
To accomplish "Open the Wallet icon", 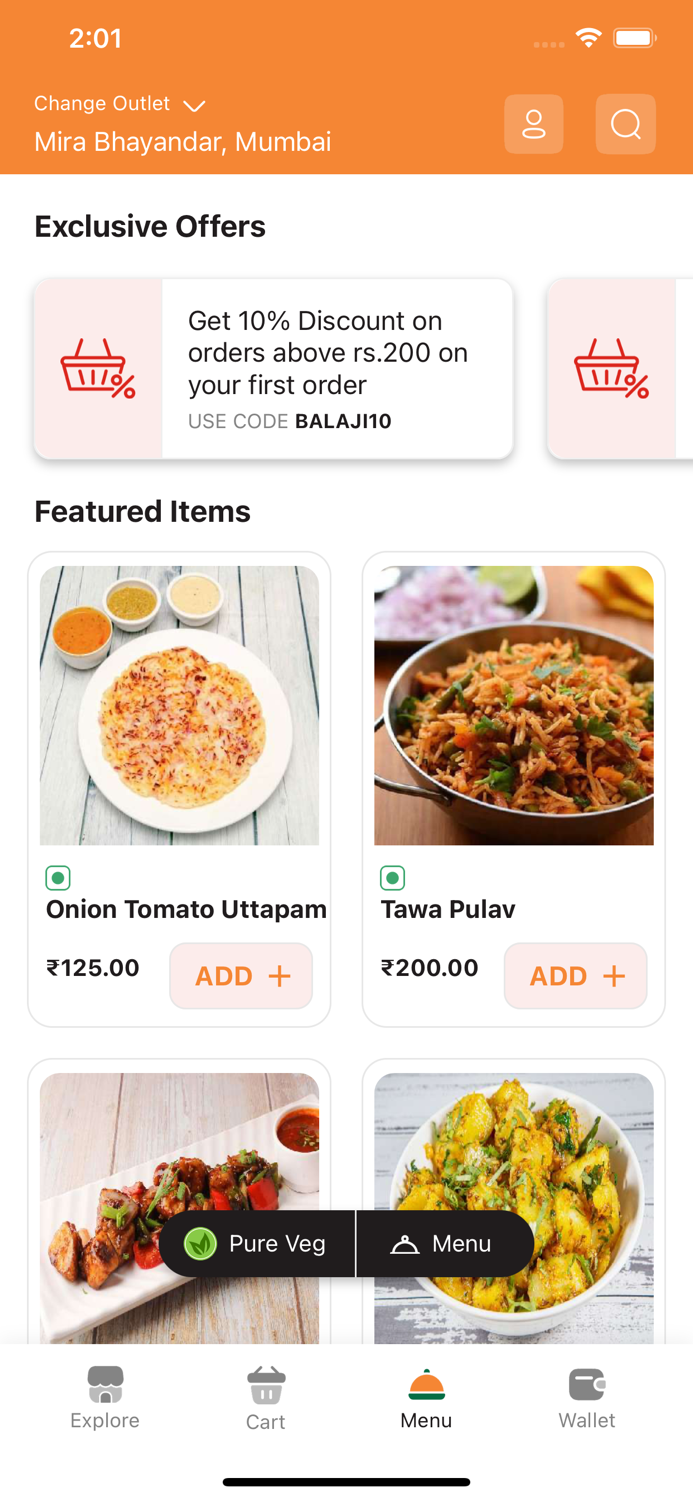I will tap(587, 1386).
